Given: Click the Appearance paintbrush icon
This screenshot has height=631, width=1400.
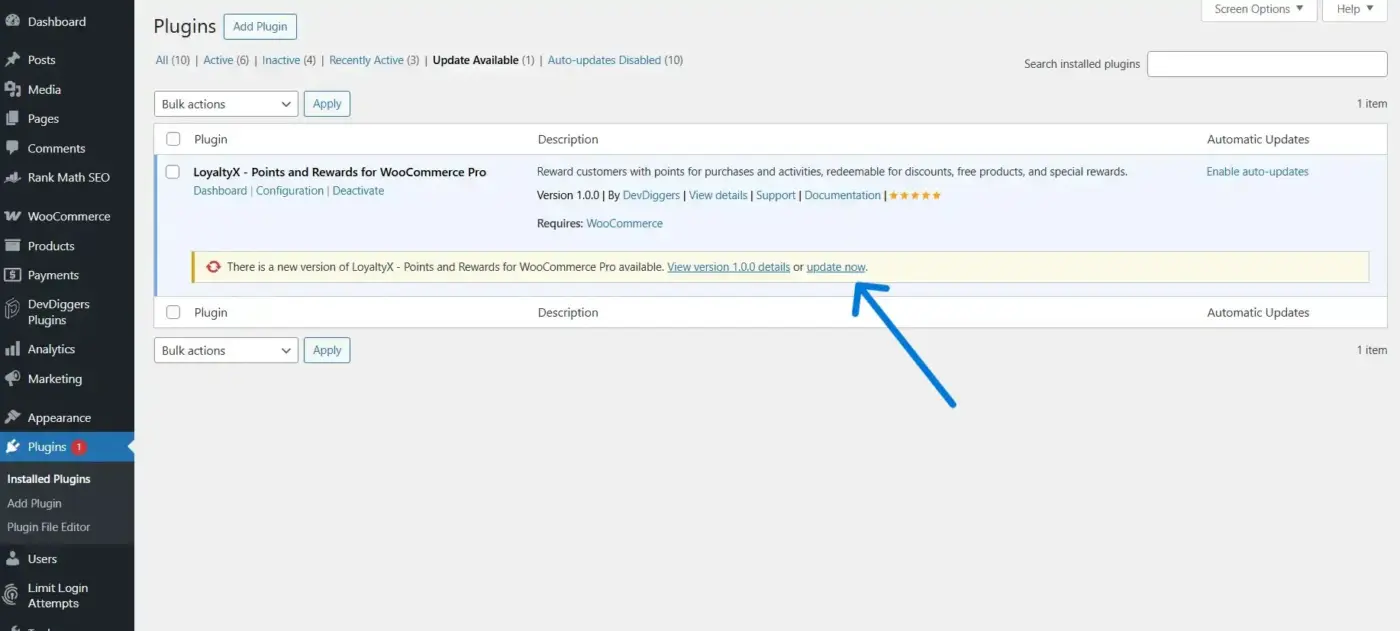Looking at the screenshot, I should pos(12,418).
